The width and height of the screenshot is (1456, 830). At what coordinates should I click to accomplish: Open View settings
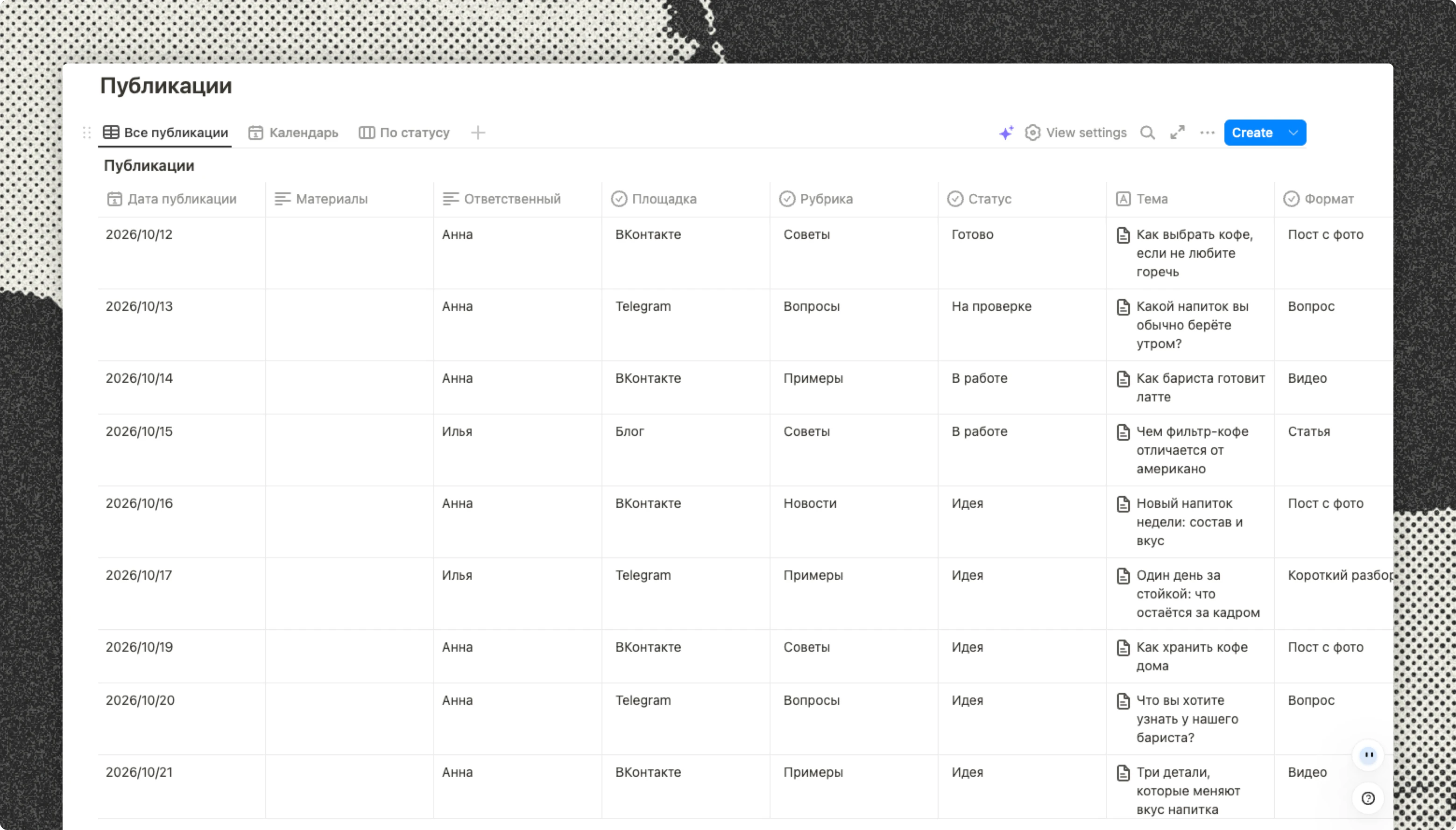(x=1076, y=133)
